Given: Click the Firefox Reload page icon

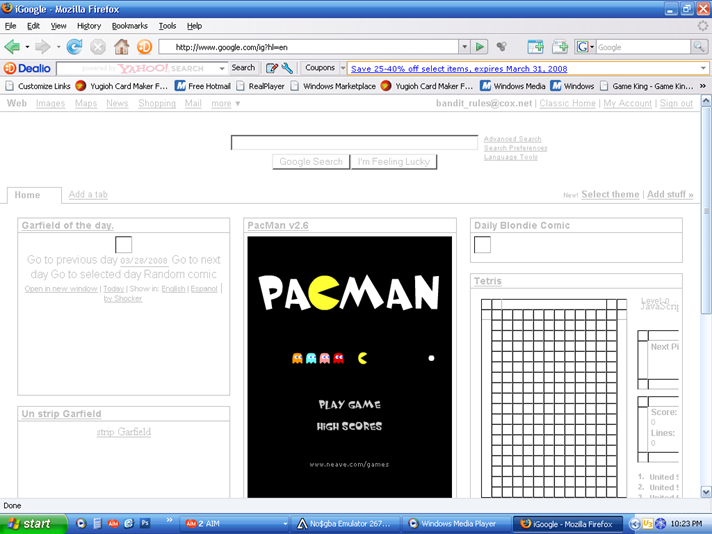Looking at the screenshot, I should [x=74, y=47].
